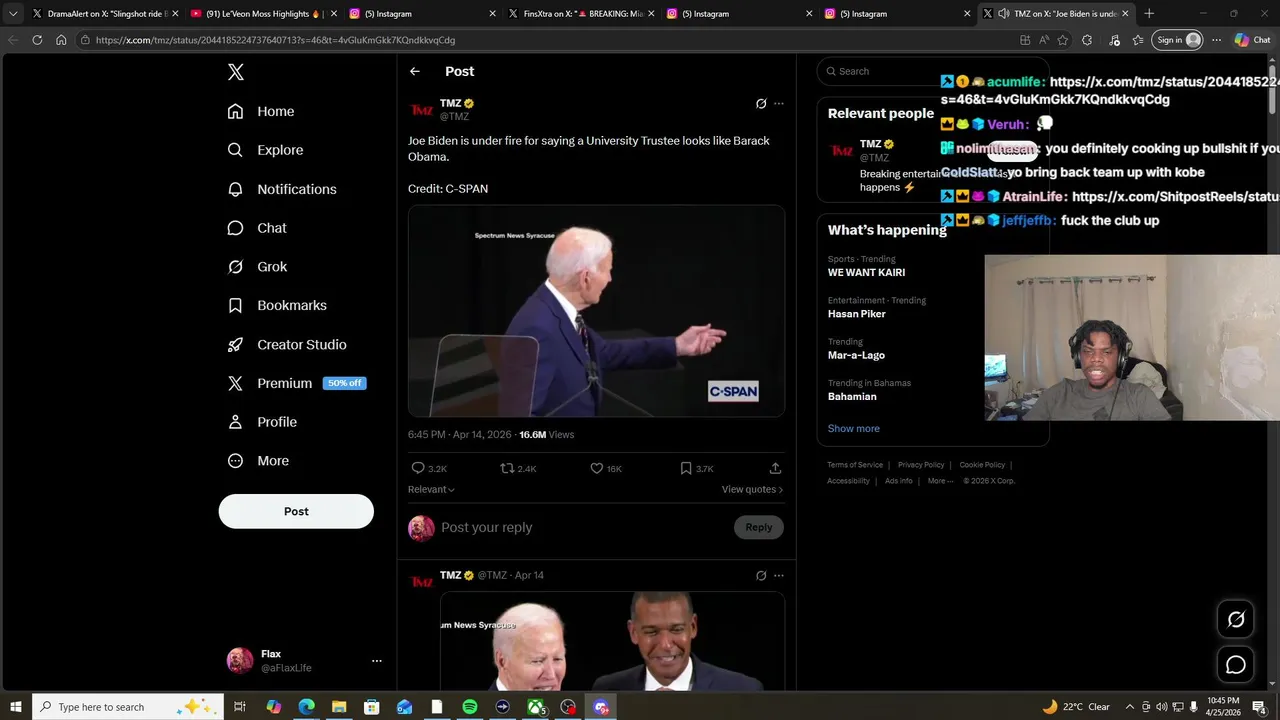
Task: Click the reply icon with 3.2K
Action: (429, 468)
